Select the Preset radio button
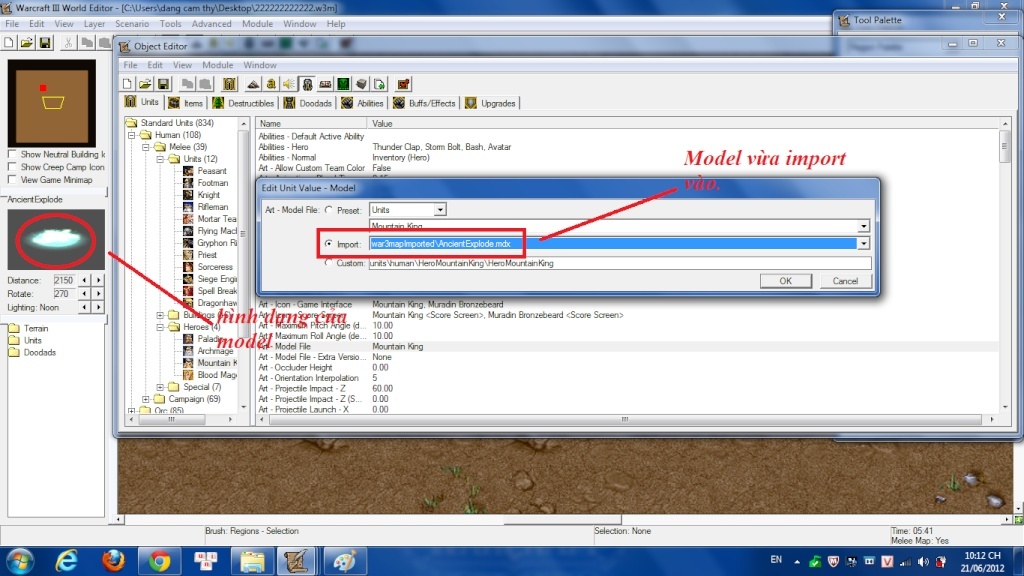The height and width of the screenshot is (576, 1024). coord(328,210)
